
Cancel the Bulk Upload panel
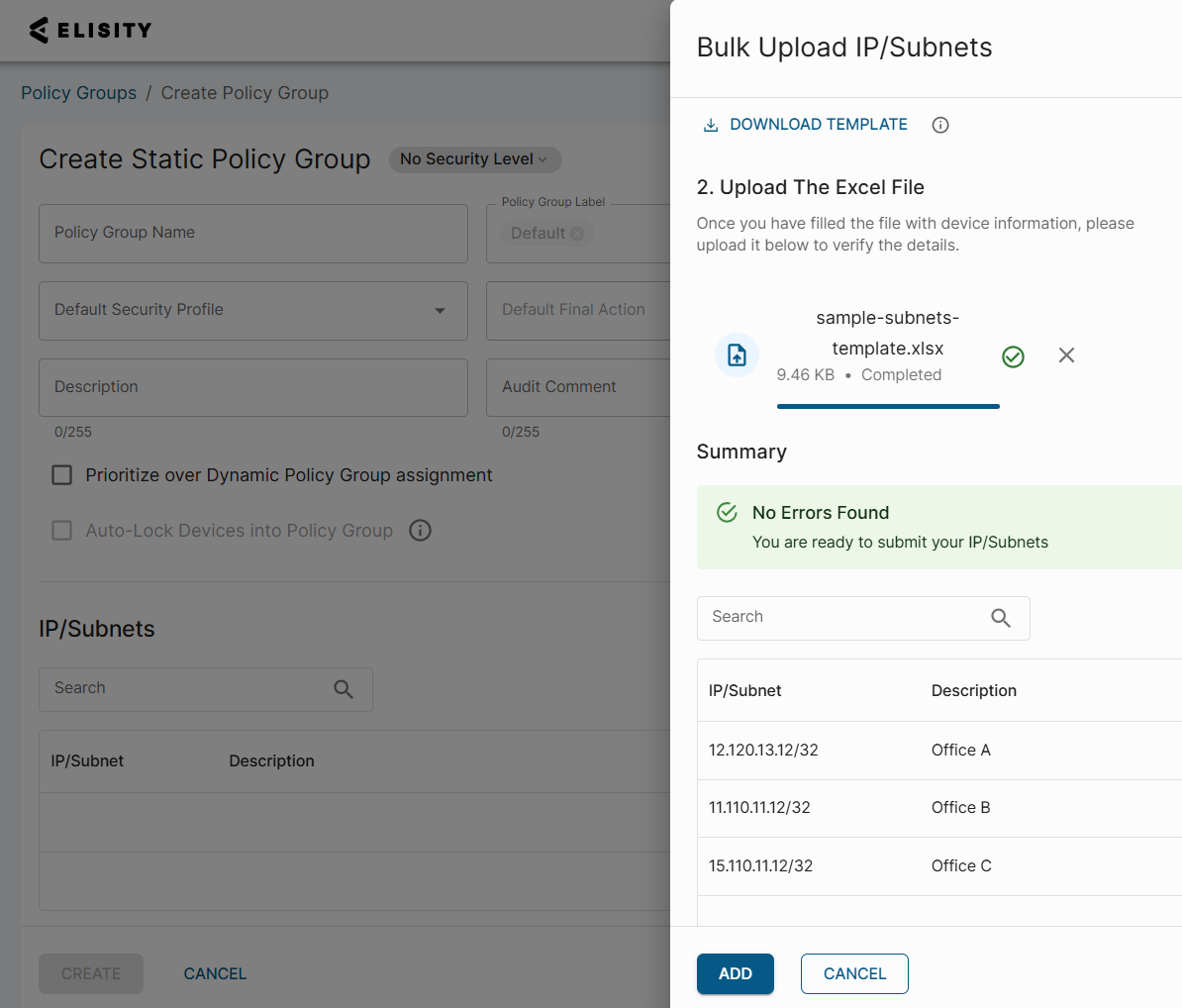point(854,973)
